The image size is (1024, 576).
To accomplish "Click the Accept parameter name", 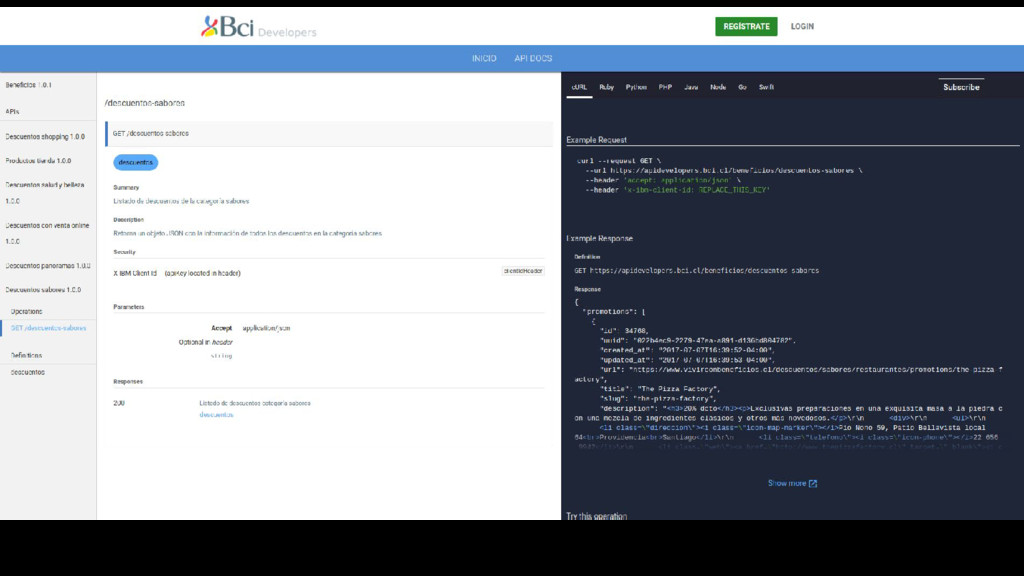I will coord(221,328).
